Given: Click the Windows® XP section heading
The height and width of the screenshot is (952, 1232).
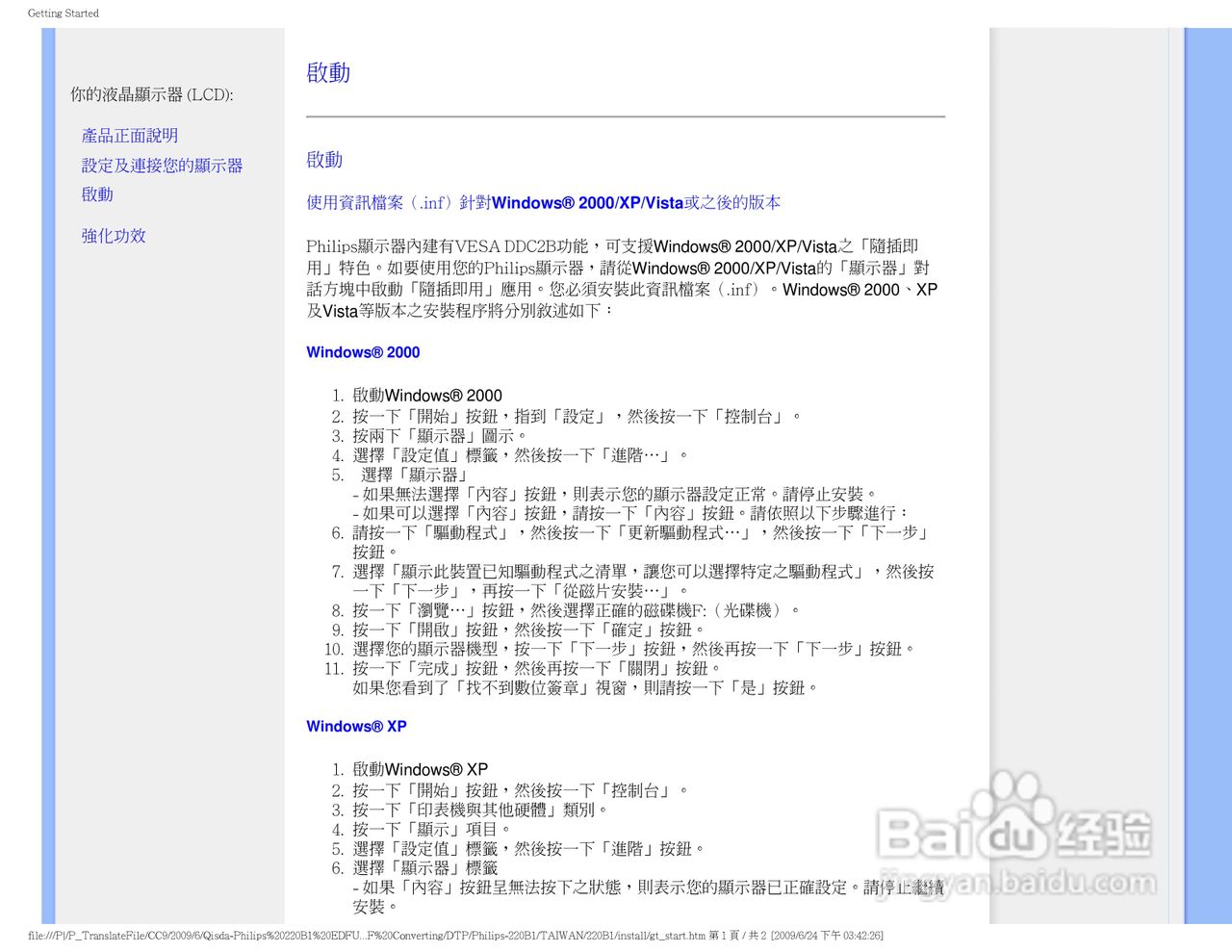Looking at the screenshot, I should pos(356,727).
